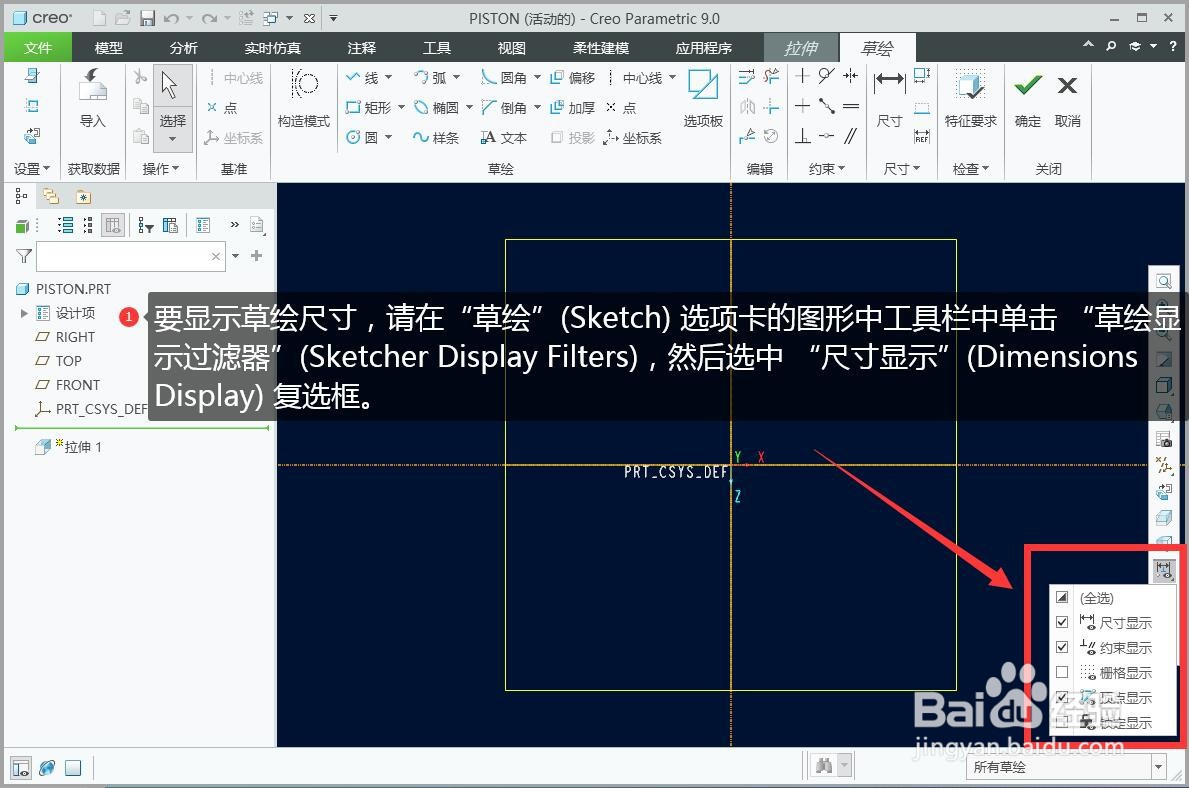Screen dimensions: 1189x788
Task: Toggle Vertex Display (顶点显示) checkbox
Action: pos(1062,697)
